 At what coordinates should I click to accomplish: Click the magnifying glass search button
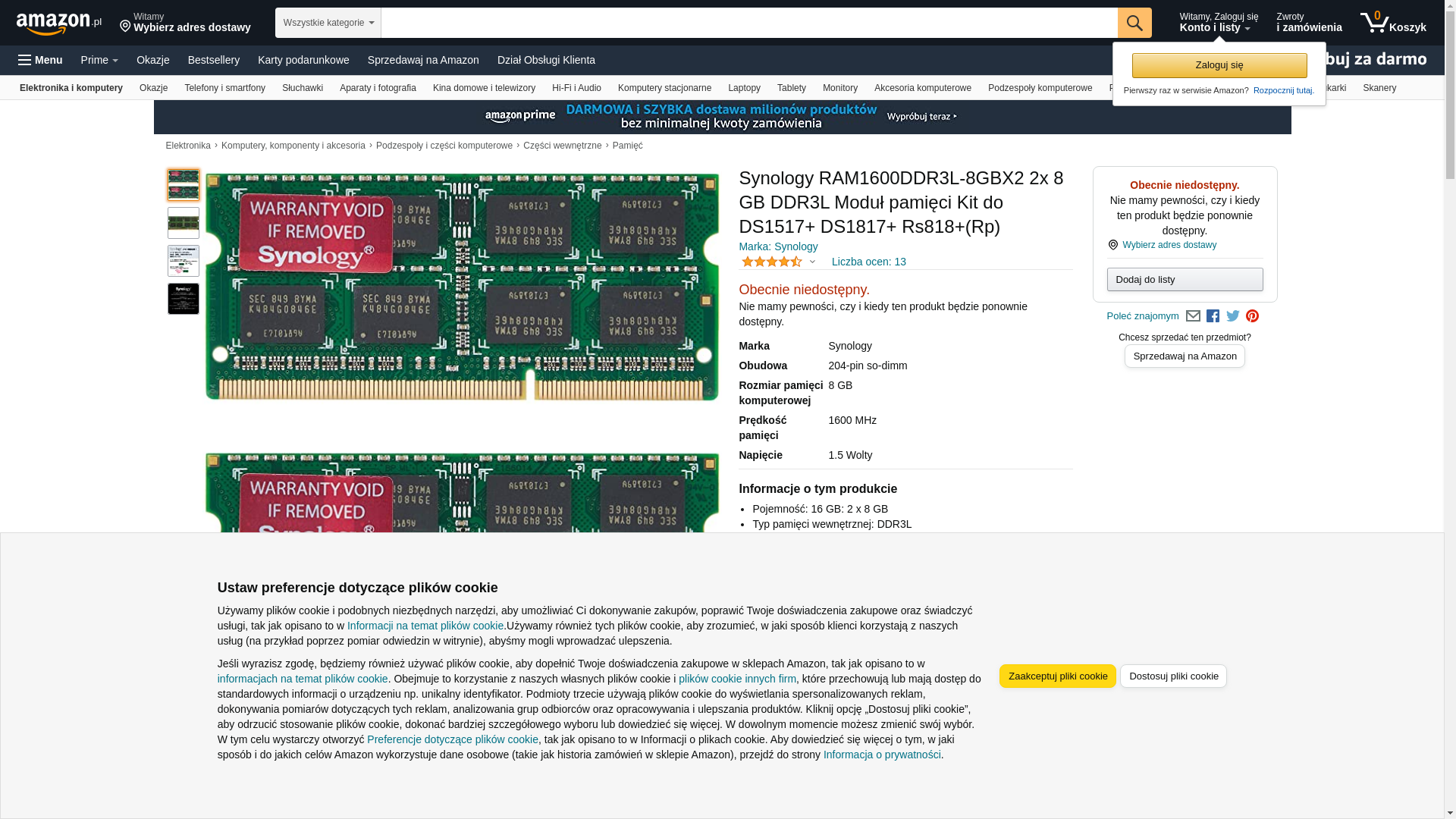(1134, 23)
